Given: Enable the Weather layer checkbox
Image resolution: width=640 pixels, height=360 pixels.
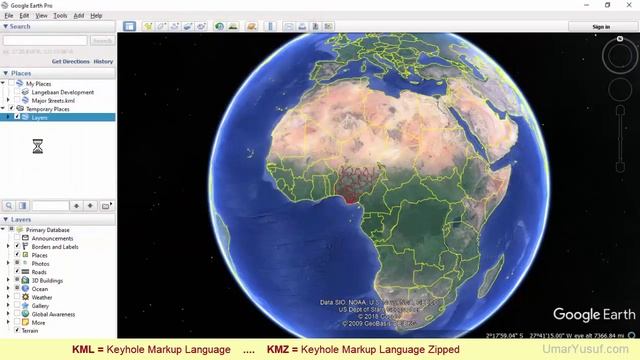Looking at the screenshot, I should coord(17,297).
